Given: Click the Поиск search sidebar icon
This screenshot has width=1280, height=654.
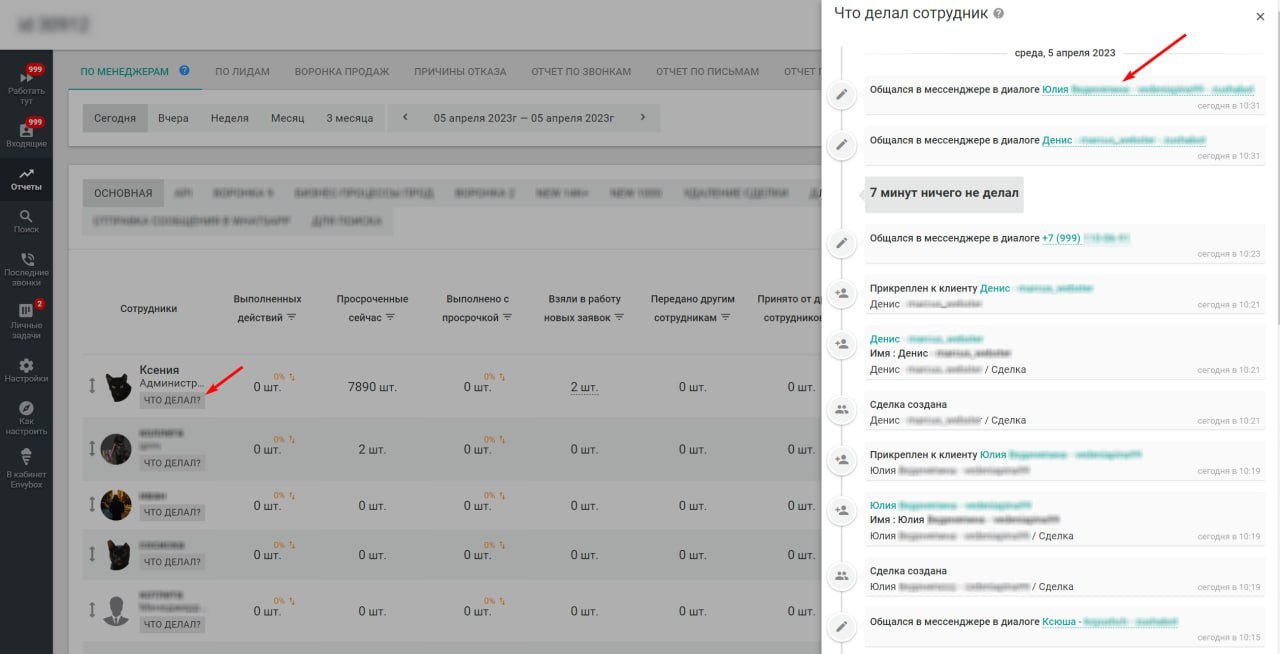Looking at the screenshot, I should [26, 221].
